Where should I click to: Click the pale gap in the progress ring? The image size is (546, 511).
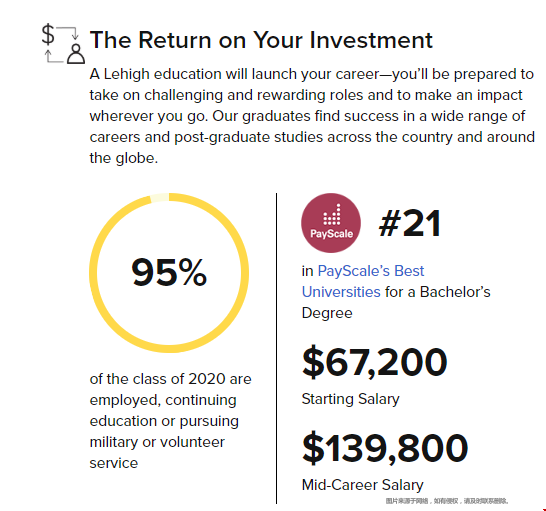tap(159, 198)
